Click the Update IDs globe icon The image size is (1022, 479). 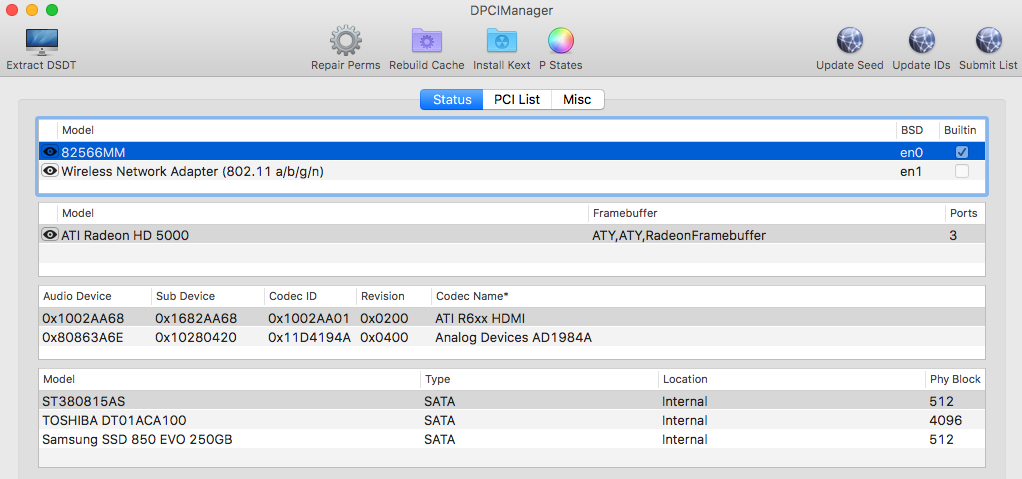[x=921, y=41]
